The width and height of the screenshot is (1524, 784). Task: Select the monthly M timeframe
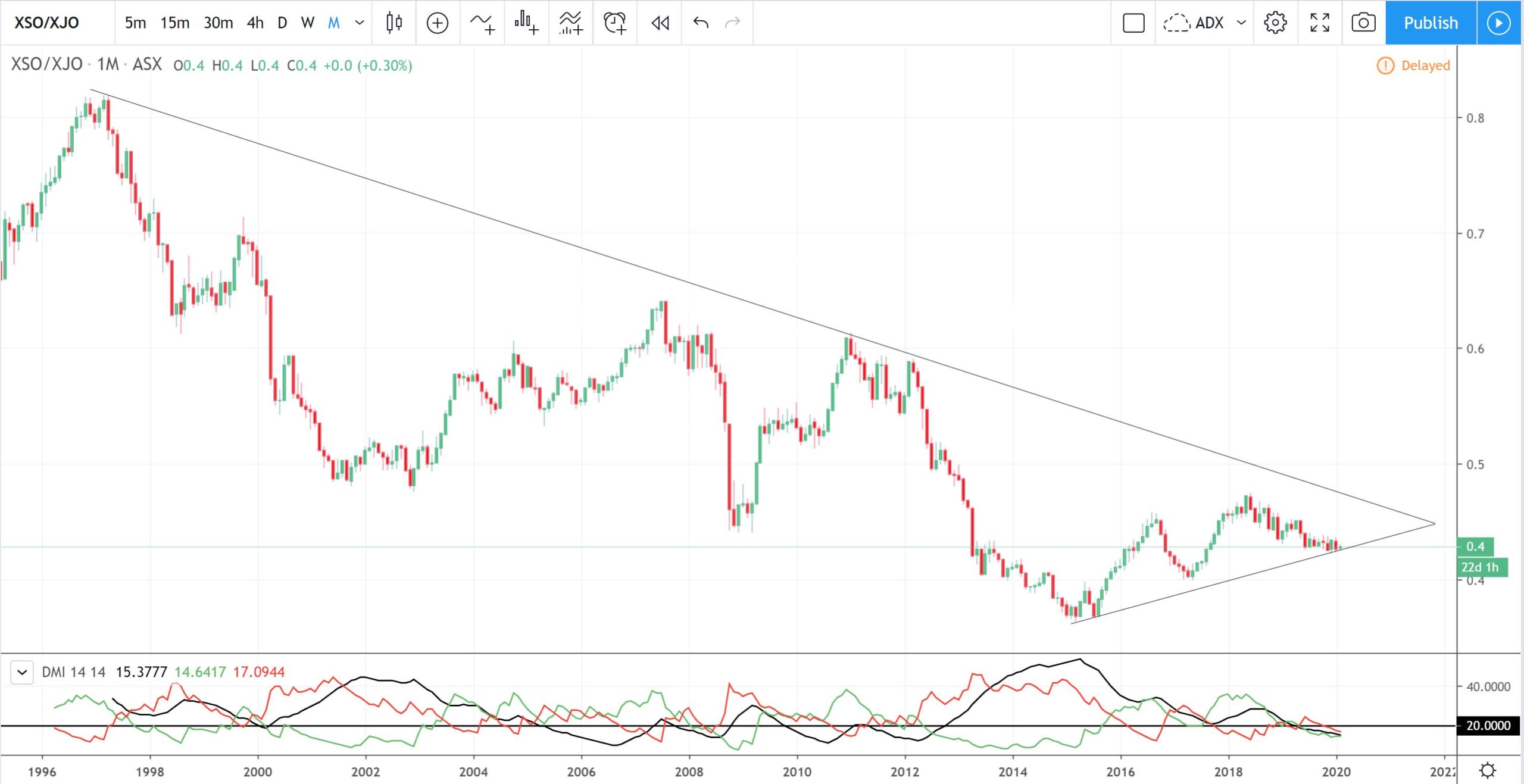coord(334,23)
